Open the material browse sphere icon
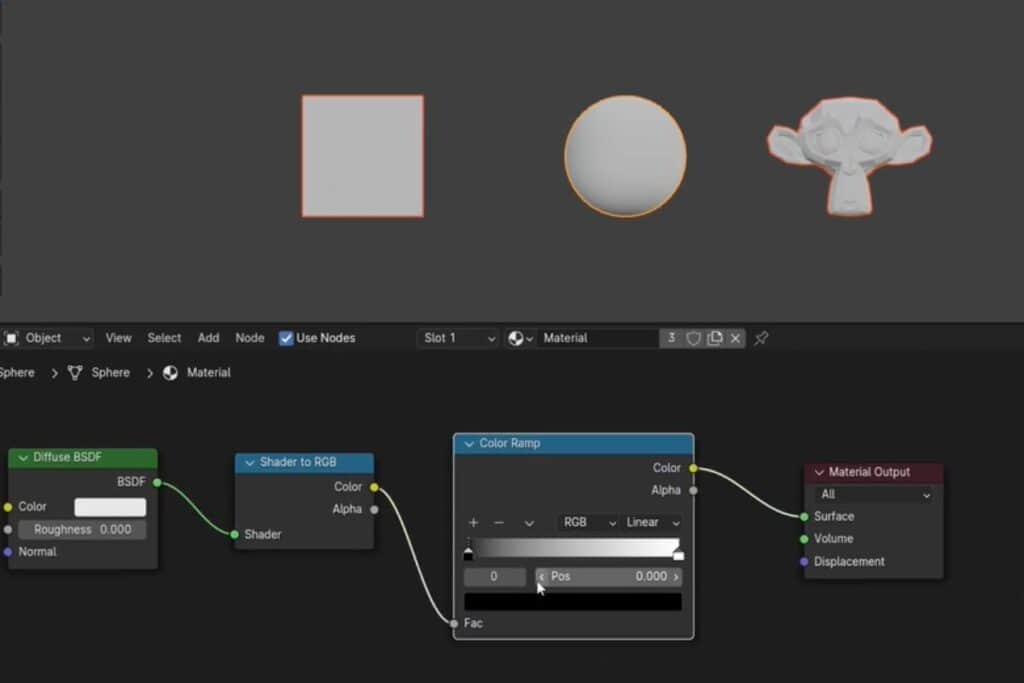 tap(520, 339)
